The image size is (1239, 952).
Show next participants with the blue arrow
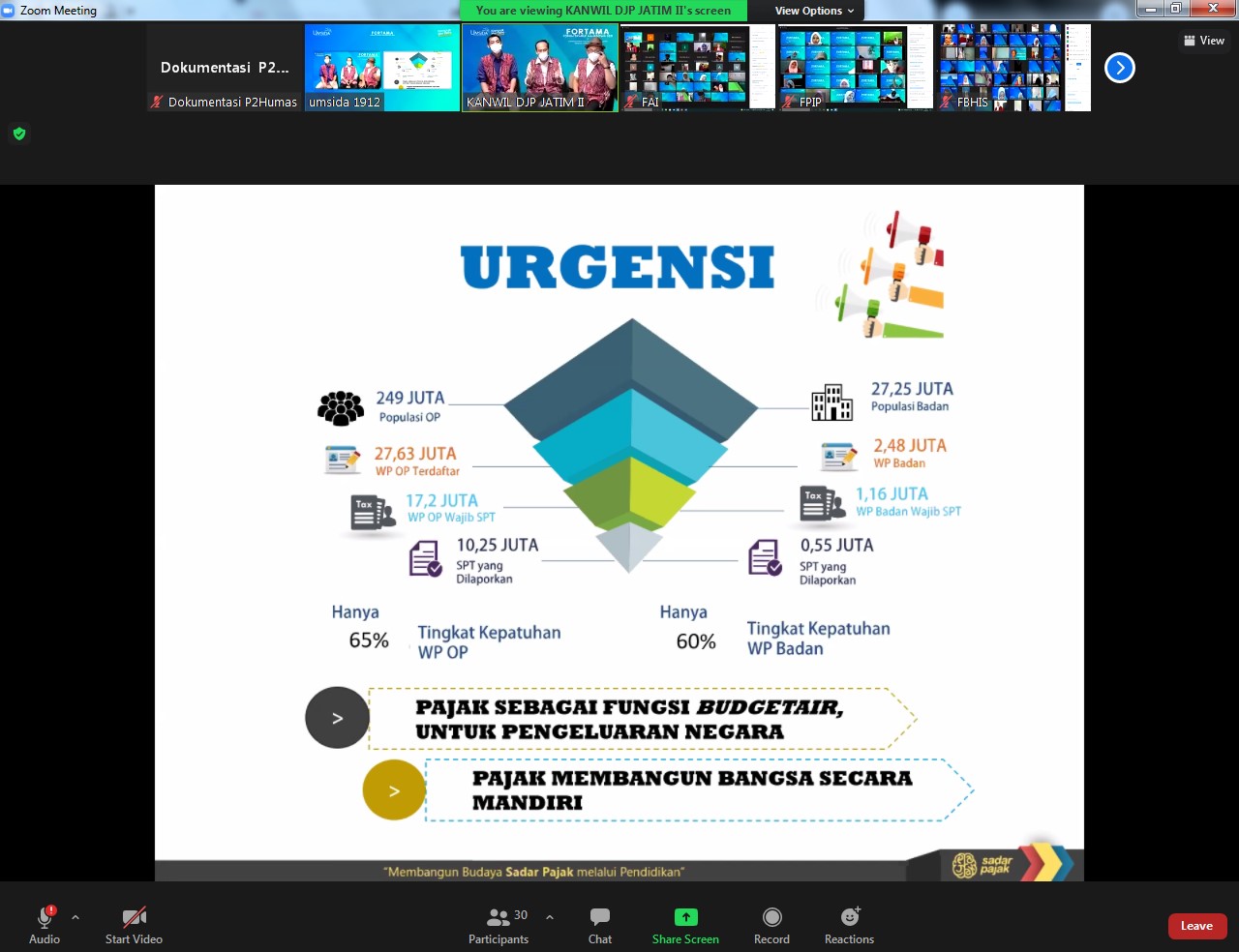coord(1119,68)
